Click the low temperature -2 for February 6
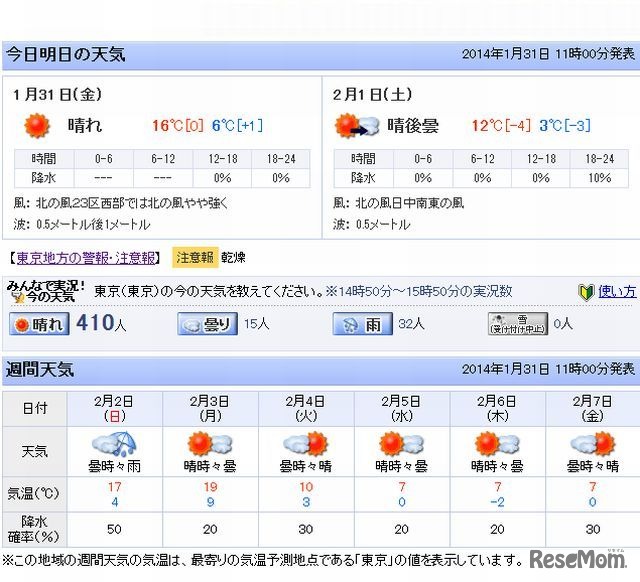Viewport: 640px width, 582px height. pos(498,502)
